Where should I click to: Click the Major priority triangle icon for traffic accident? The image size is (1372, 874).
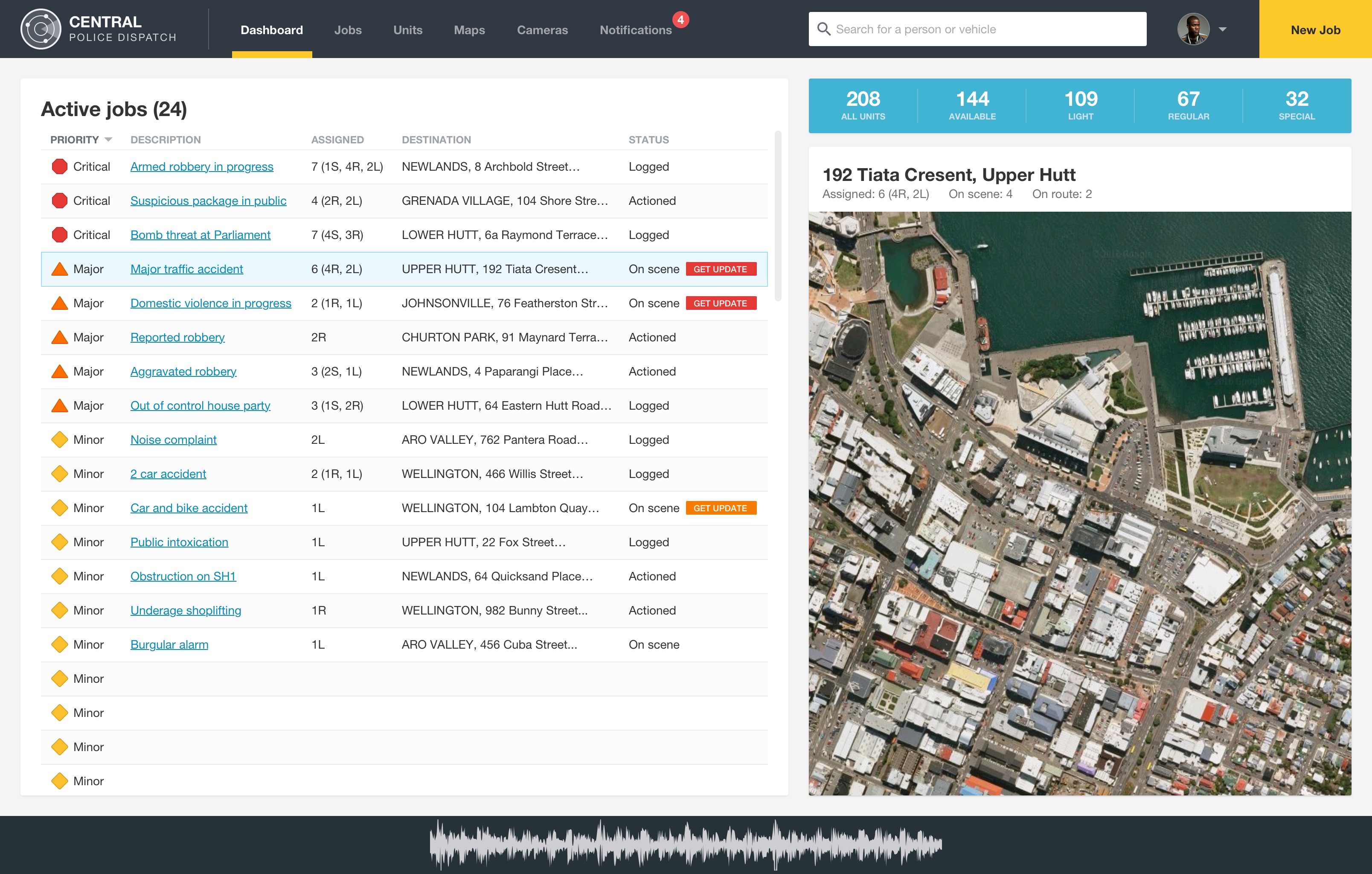pos(59,268)
